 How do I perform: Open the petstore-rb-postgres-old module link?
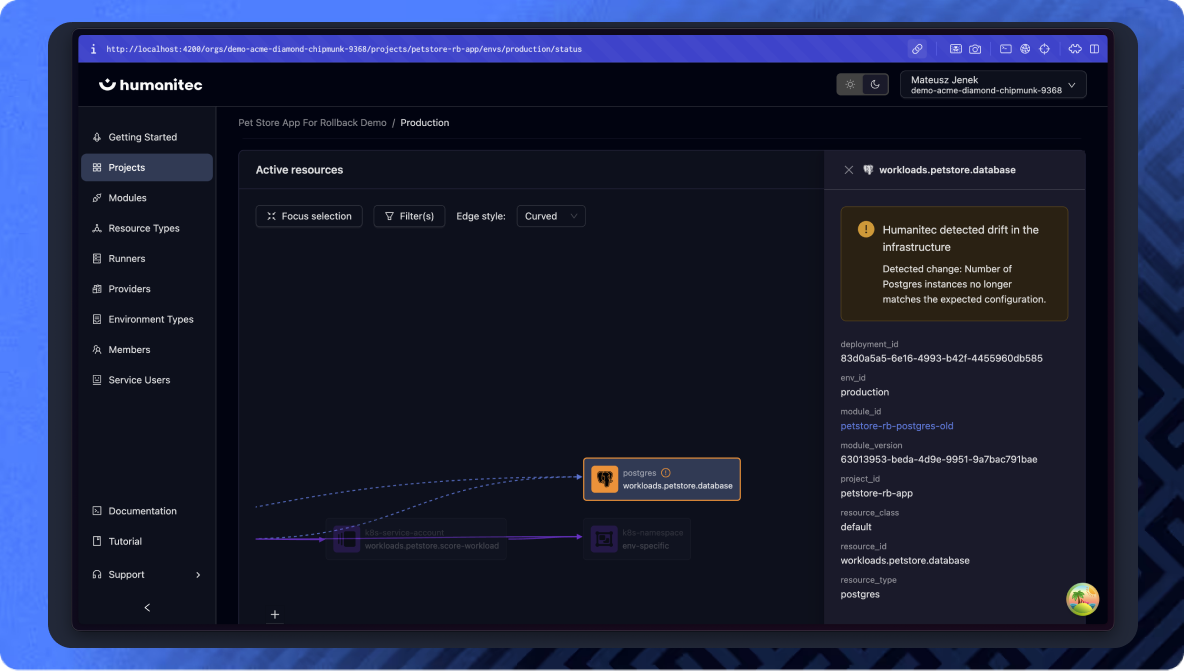(x=896, y=426)
